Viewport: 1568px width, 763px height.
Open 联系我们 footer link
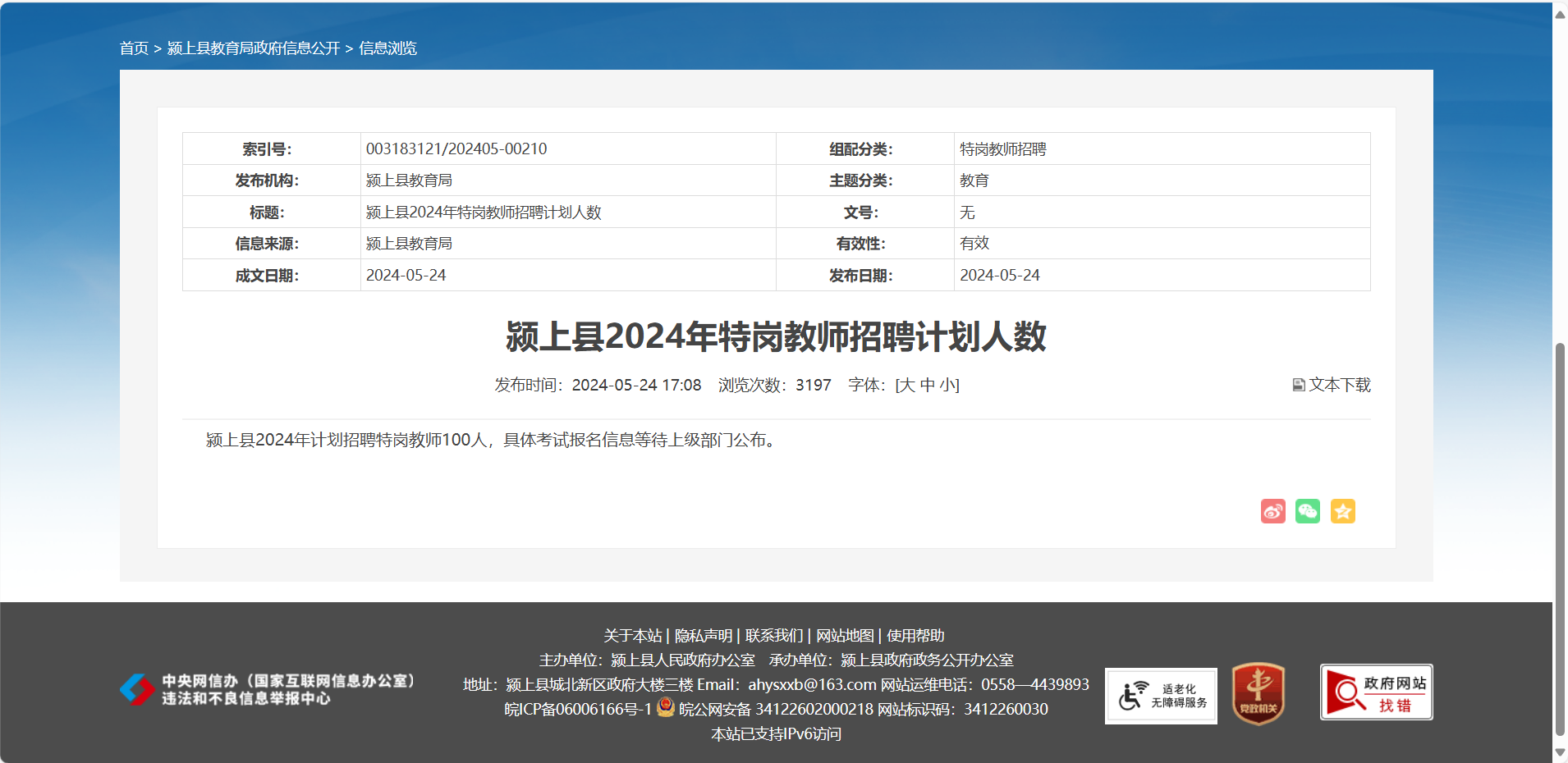(x=773, y=636)
